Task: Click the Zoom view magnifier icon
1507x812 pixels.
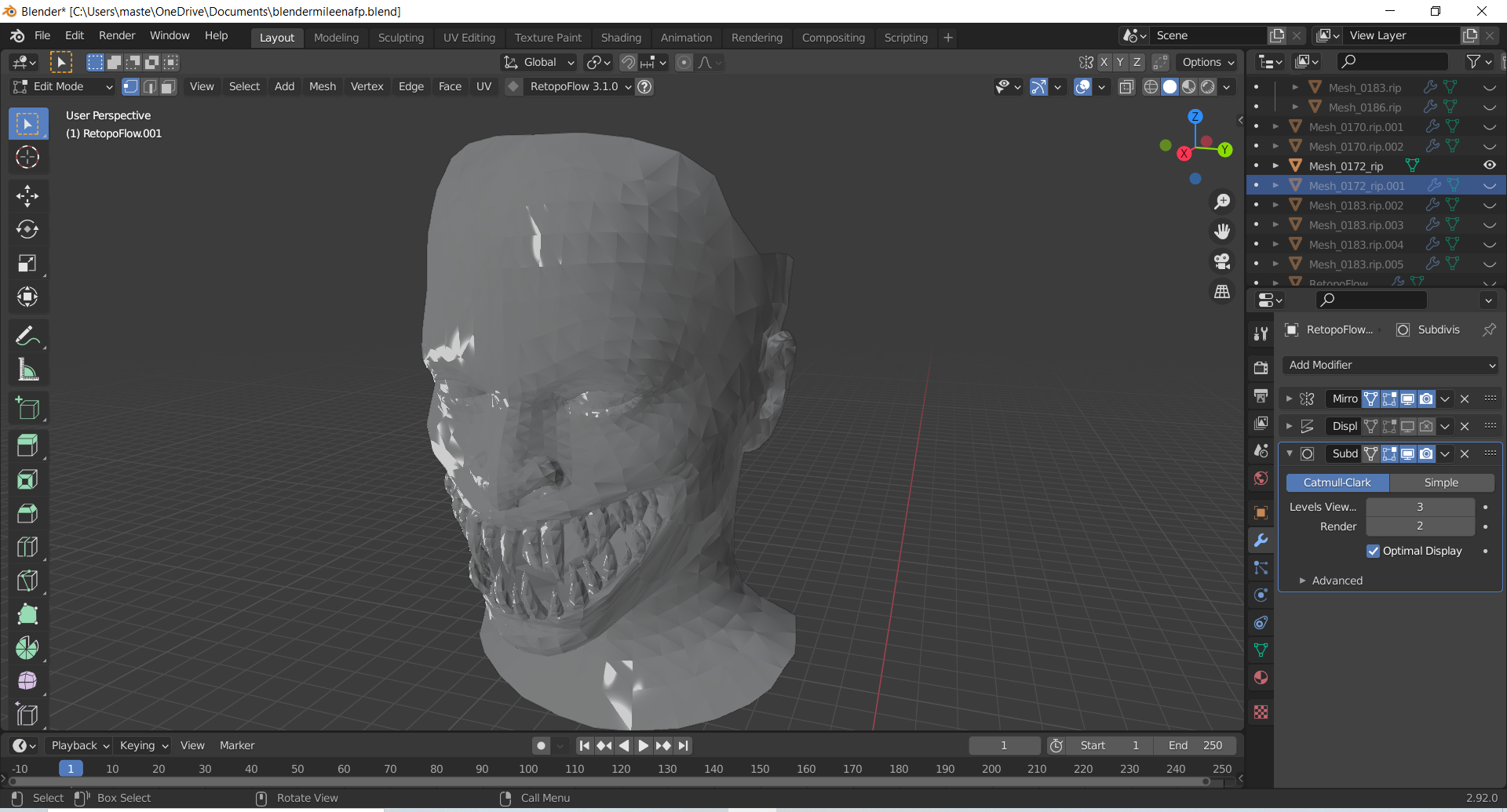Action: pyautogui.click(x=1222, y=202)
